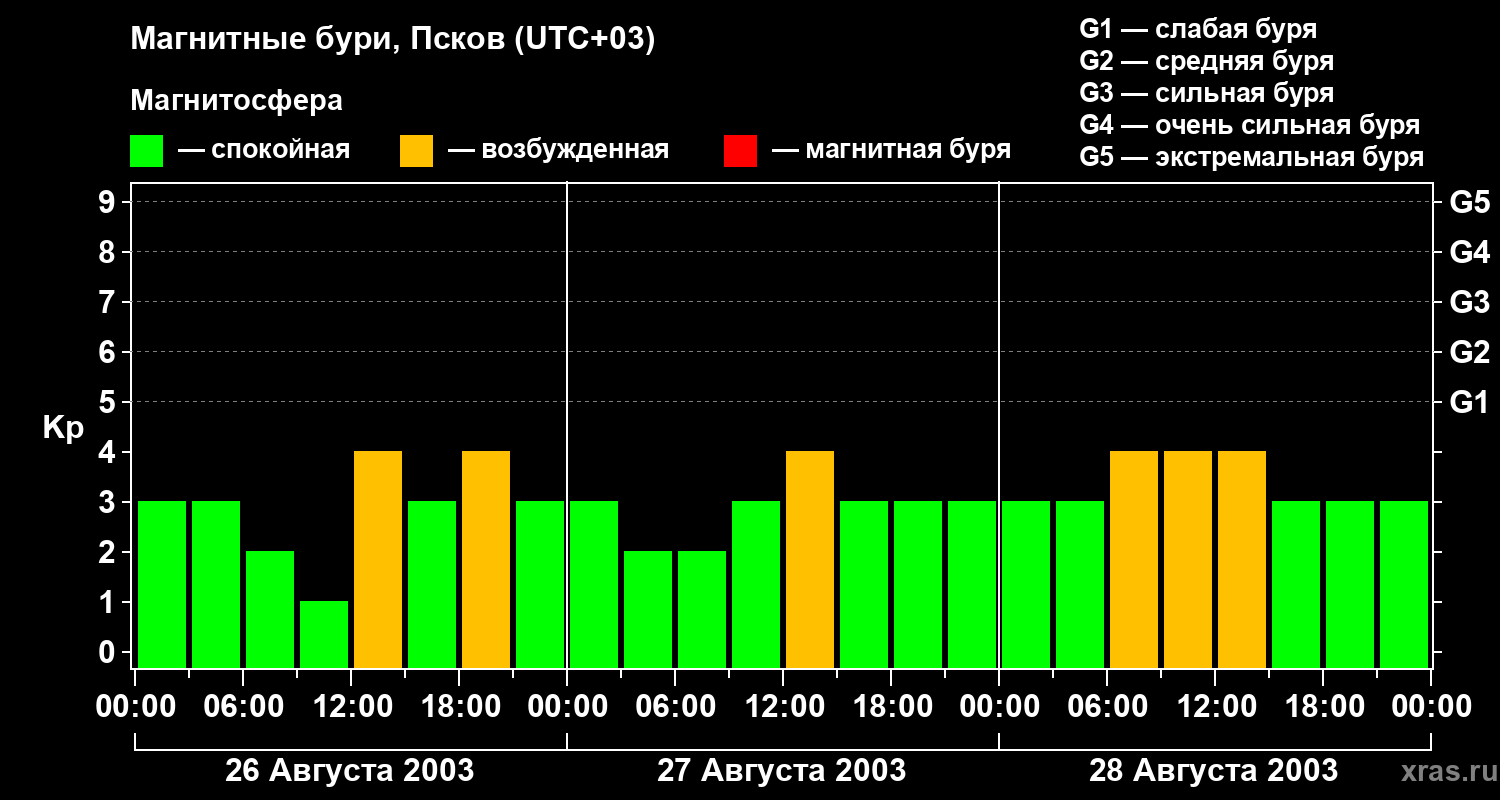Click the red «магнитная буря» legend swatch
The height and width of the screenshot is (800, 1500).
coord(741,151)
